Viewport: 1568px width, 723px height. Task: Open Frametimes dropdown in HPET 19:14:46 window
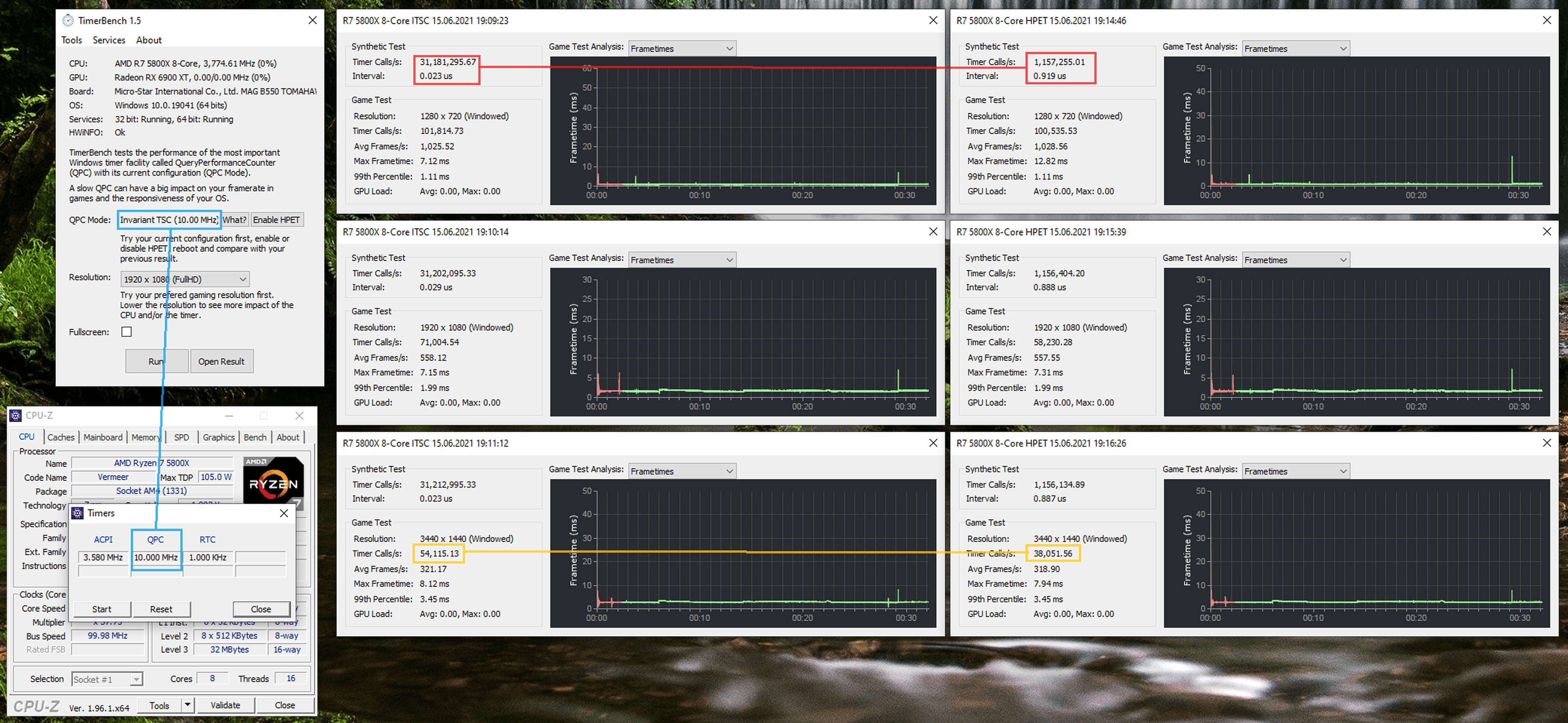(1295, 49)
